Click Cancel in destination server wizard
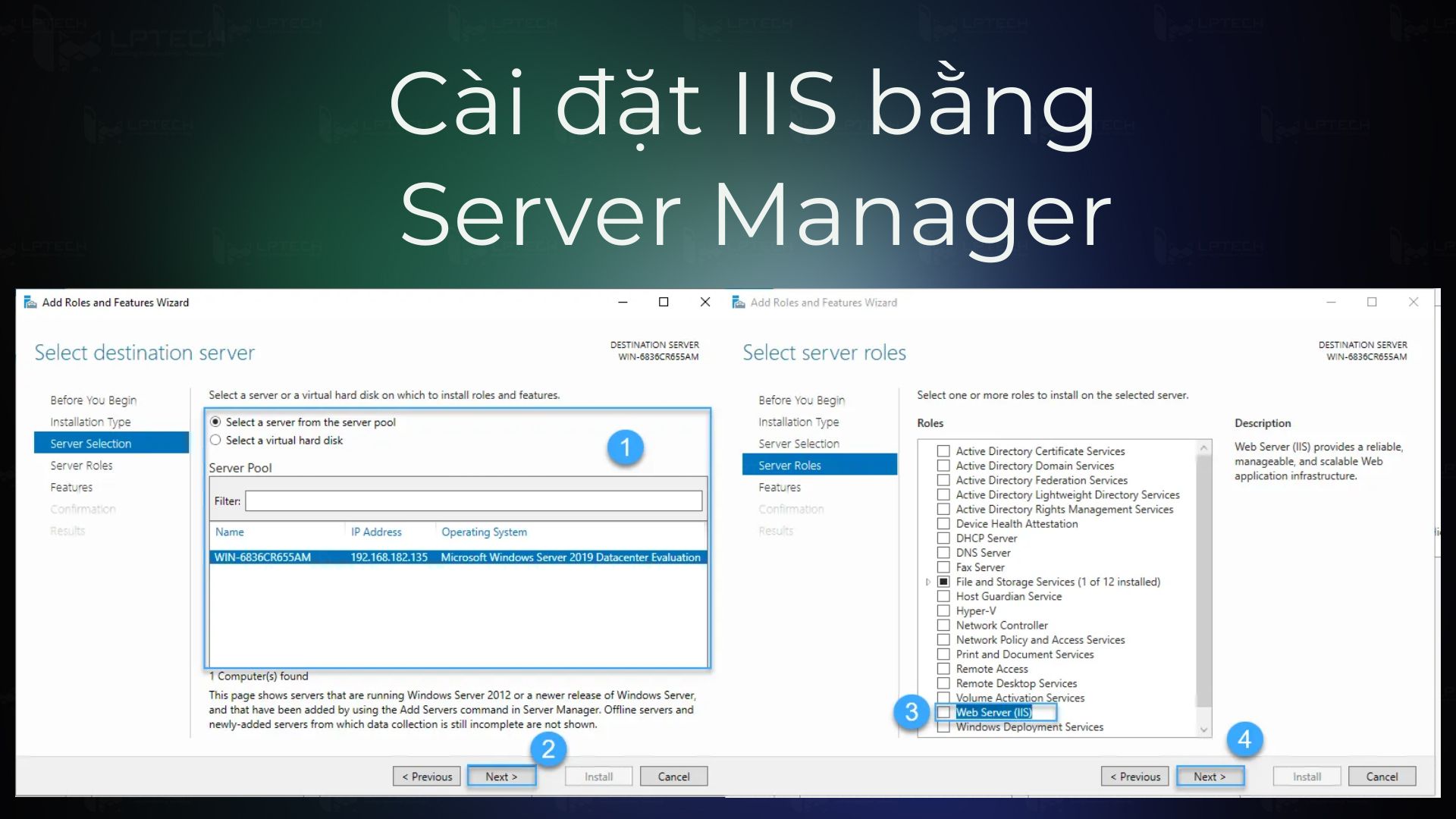 673,777
